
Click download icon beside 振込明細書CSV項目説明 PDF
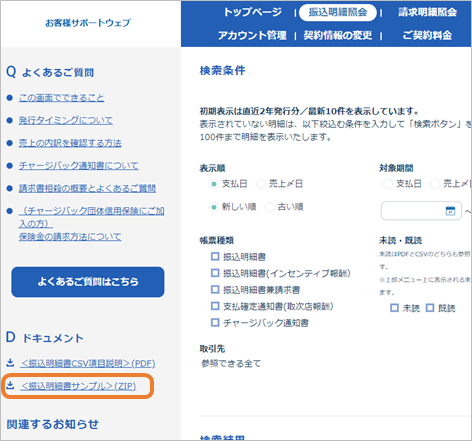coord(10,363)
